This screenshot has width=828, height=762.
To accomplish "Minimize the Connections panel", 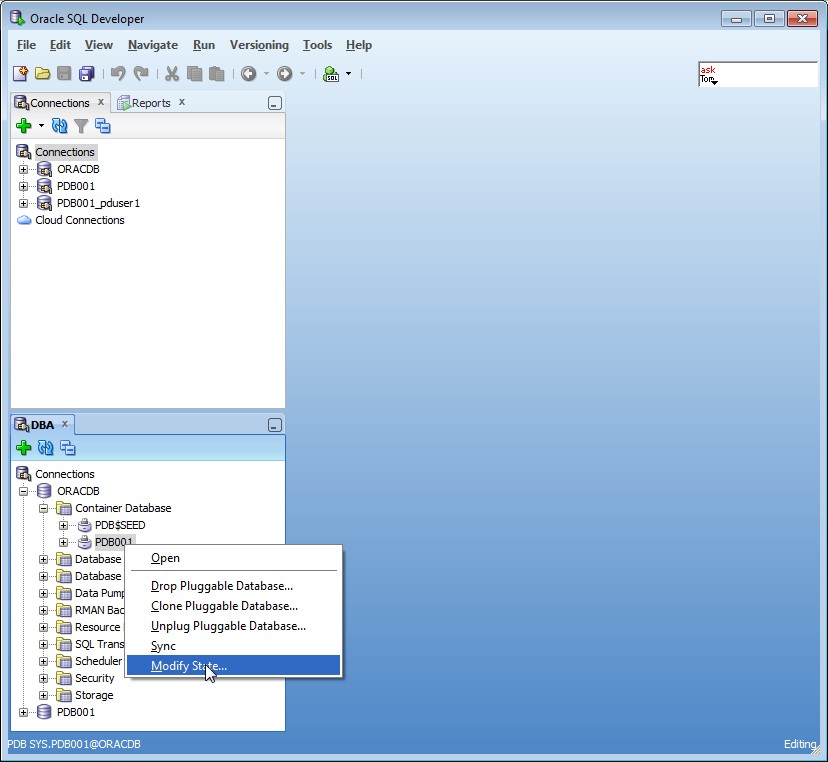I will [x=275, y=103].
